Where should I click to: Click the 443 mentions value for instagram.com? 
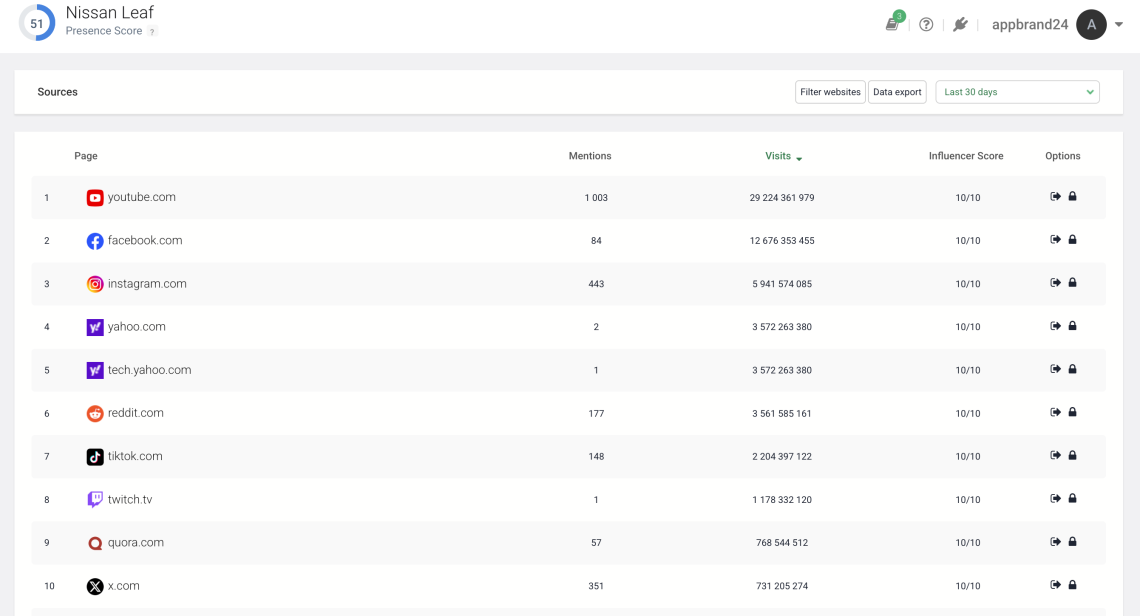point(596,284)
